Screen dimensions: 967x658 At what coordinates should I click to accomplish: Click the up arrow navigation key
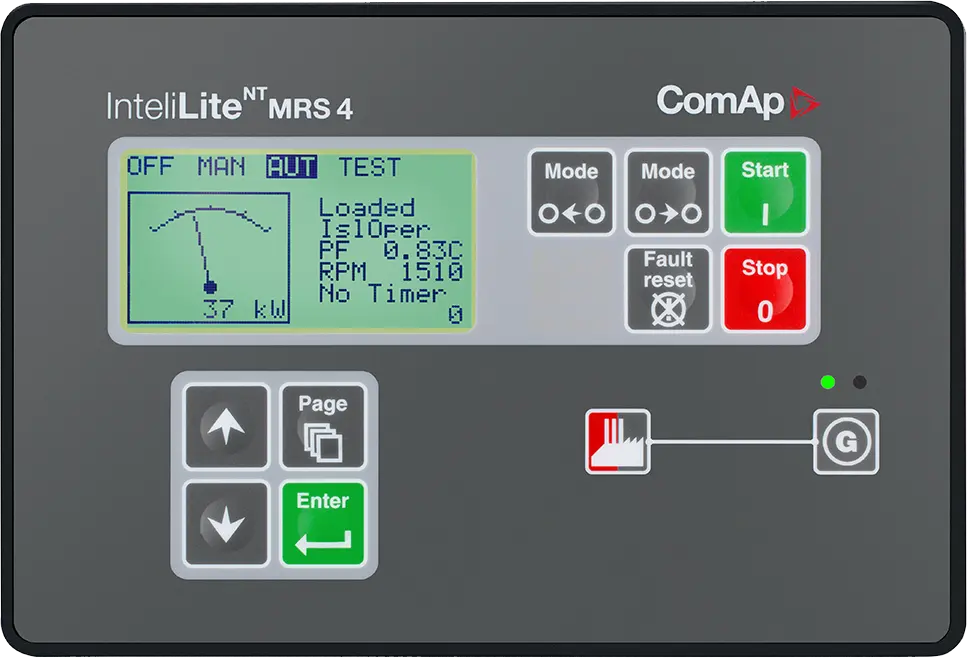(226, 427)
